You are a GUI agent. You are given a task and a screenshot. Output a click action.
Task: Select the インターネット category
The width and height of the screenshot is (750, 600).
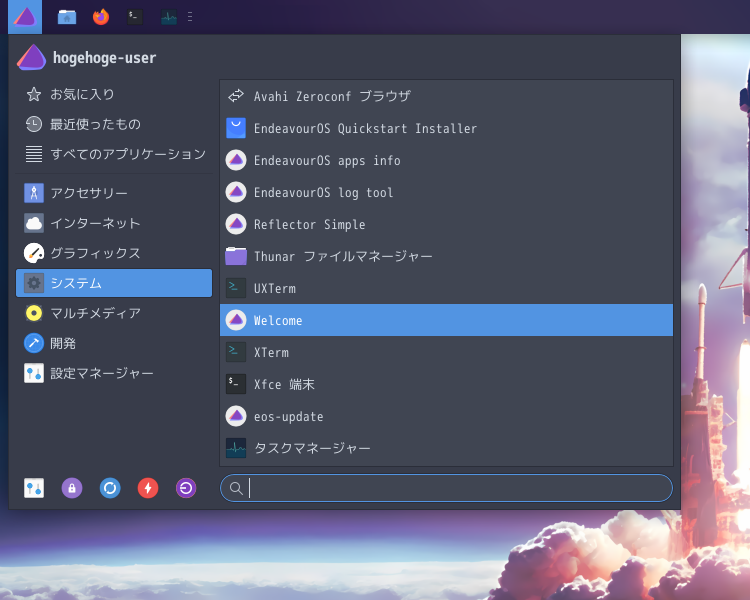tap(114, 223)
